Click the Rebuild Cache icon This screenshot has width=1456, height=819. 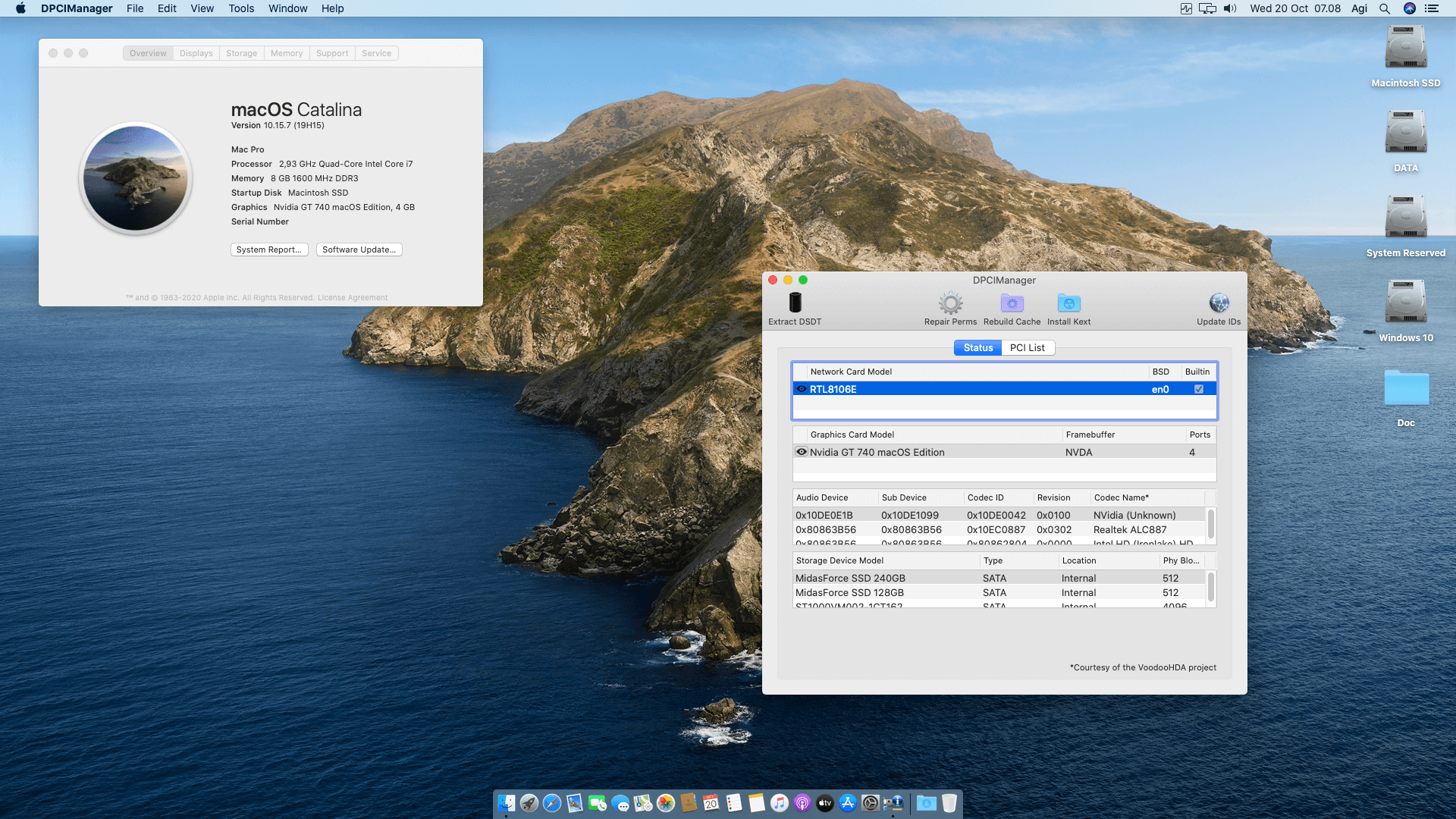[1012, 303]
